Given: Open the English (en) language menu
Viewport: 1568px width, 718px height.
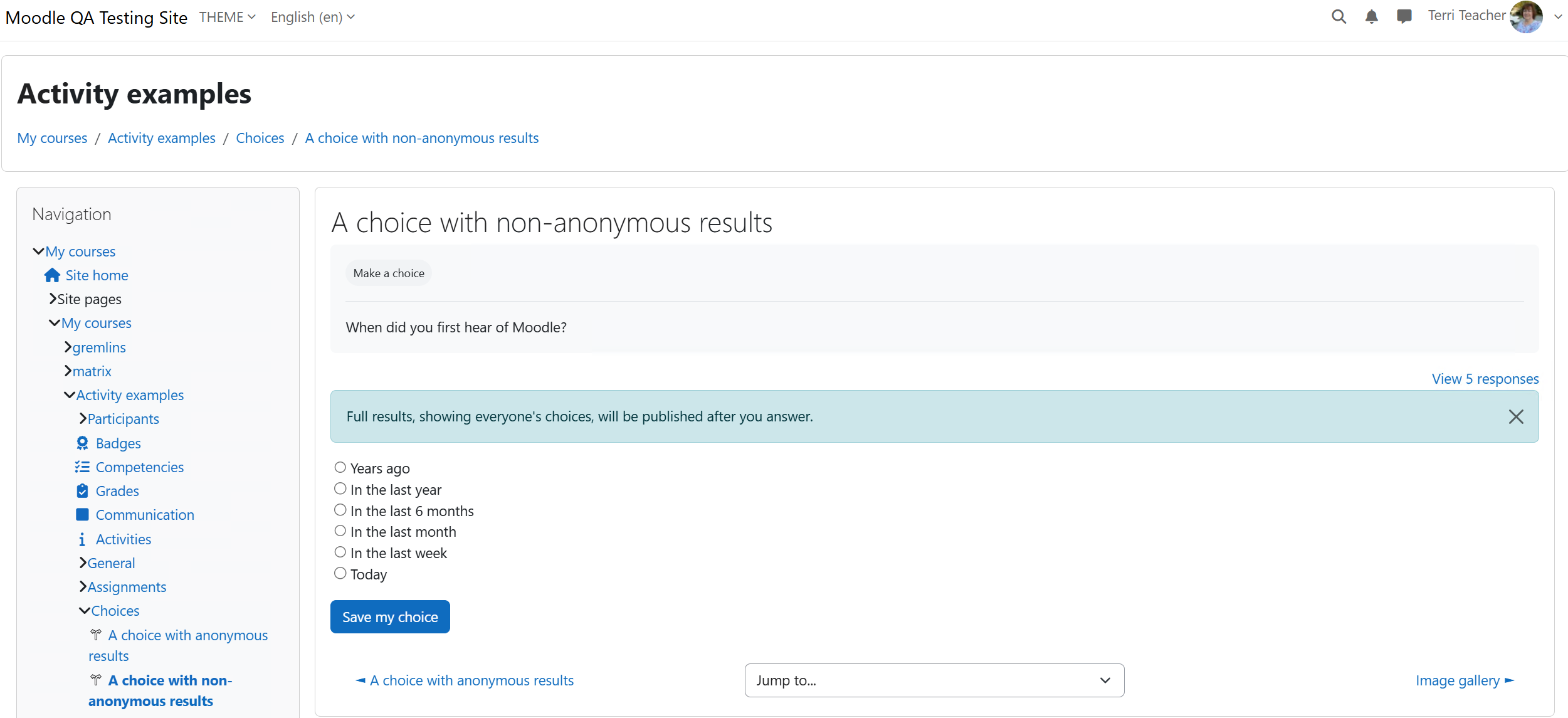Looking at the screenshot, I should [x=313, y=17].
